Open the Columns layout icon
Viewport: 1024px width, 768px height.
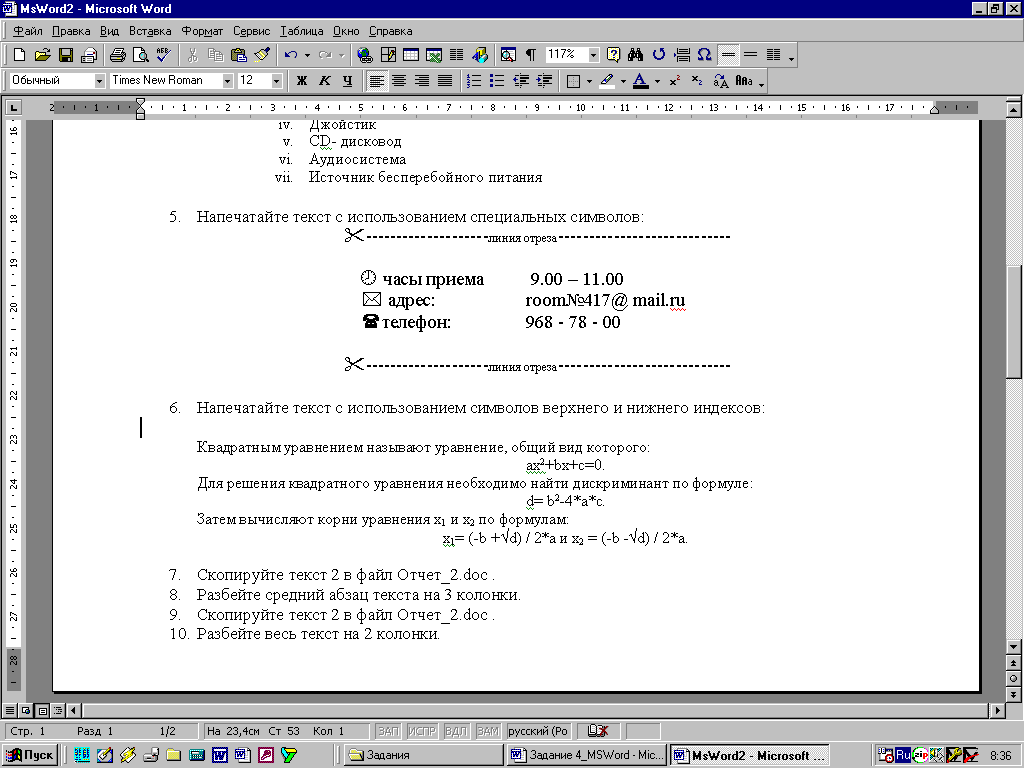point(456,56)
